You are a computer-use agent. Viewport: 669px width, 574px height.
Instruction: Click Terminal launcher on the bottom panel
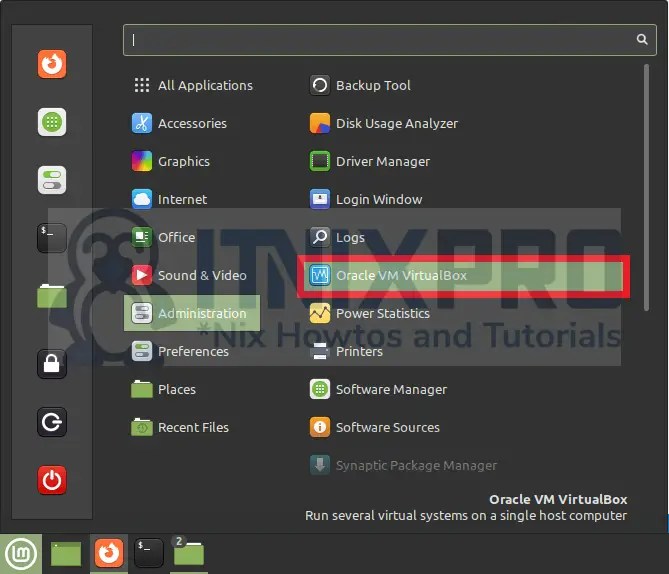[148, 553]
